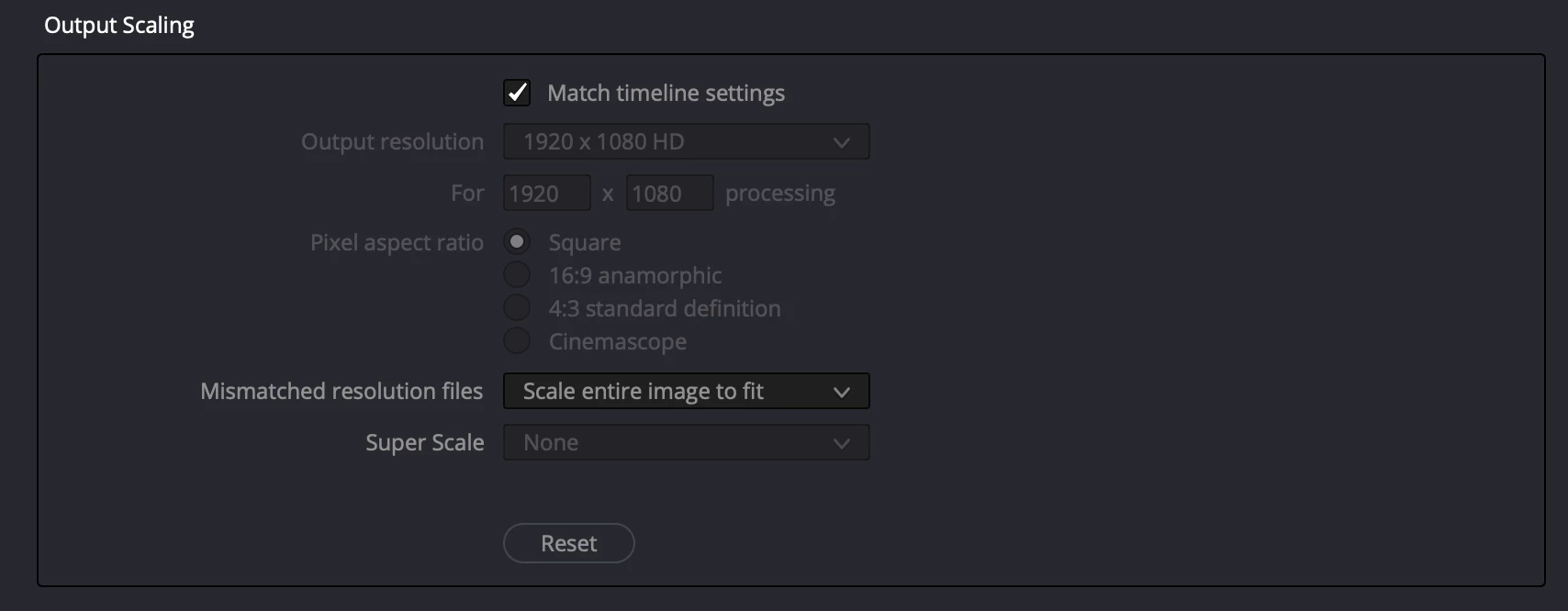Click the Pixel aspect ratio label
1568x611 pixels.
click(397, 243)
